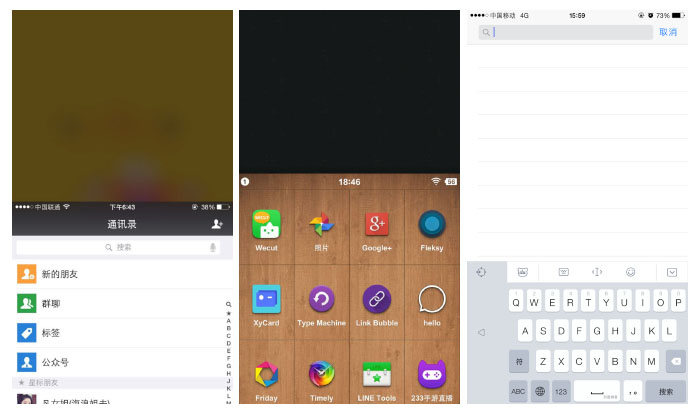Open 新的朋友 in the contacts list
Image resolution: width=700 pixels, height=415 pixels.
point(122,275)
